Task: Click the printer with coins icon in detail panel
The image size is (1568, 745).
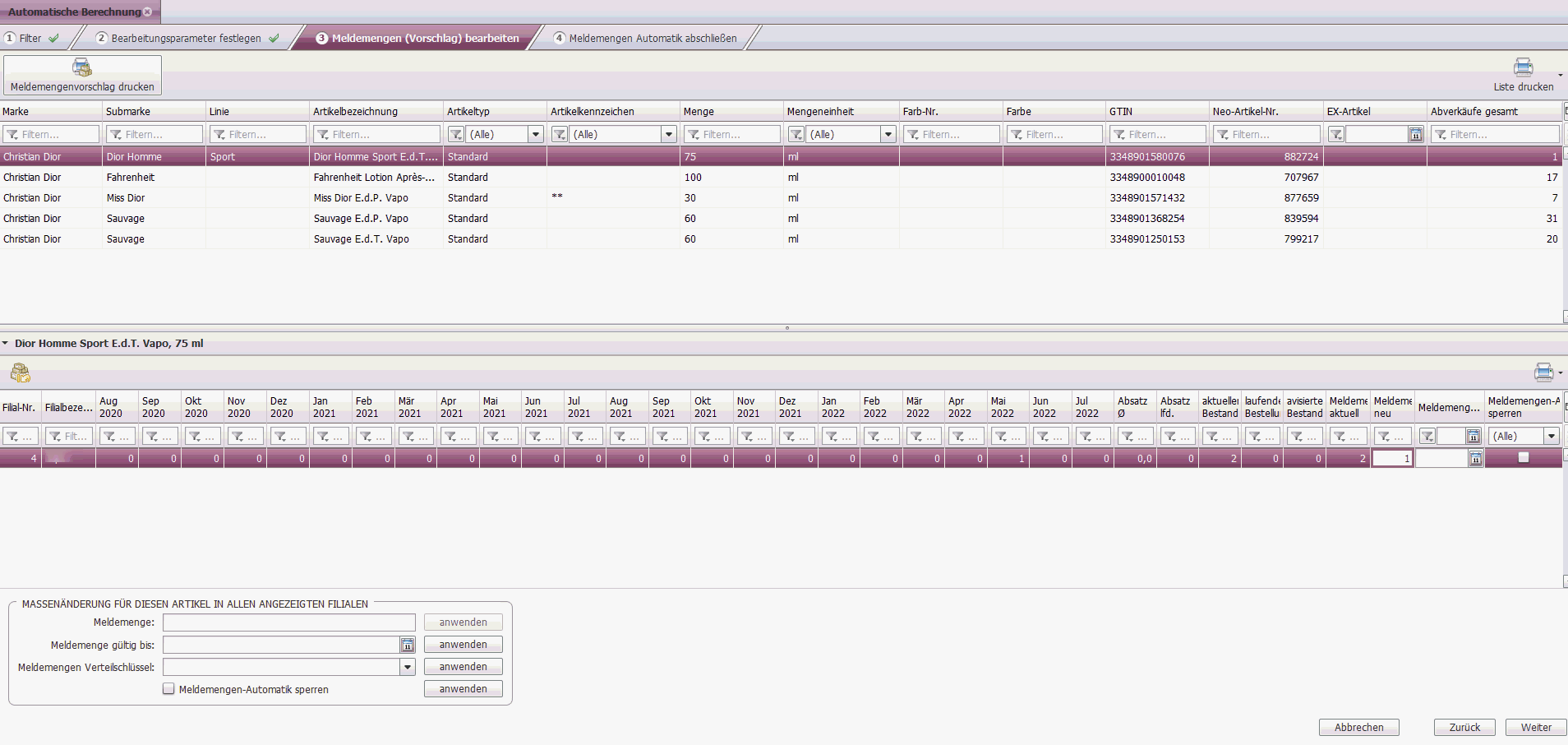Action: tap(21, 372)
